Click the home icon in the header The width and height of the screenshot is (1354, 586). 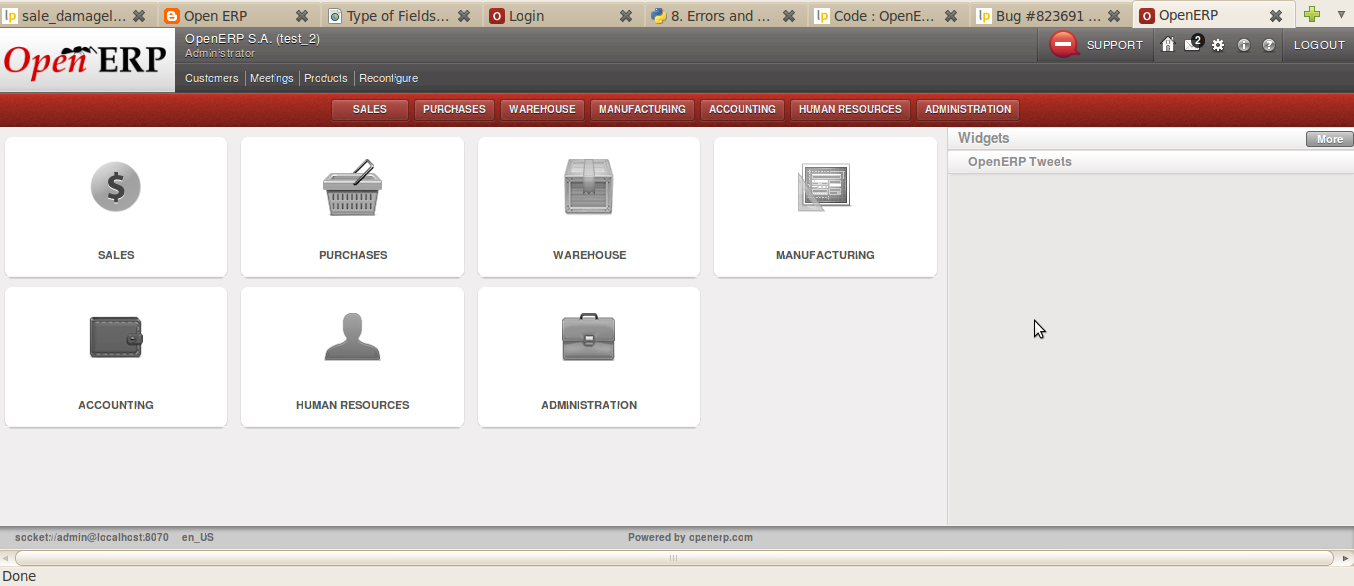[x=1167, y=45]
